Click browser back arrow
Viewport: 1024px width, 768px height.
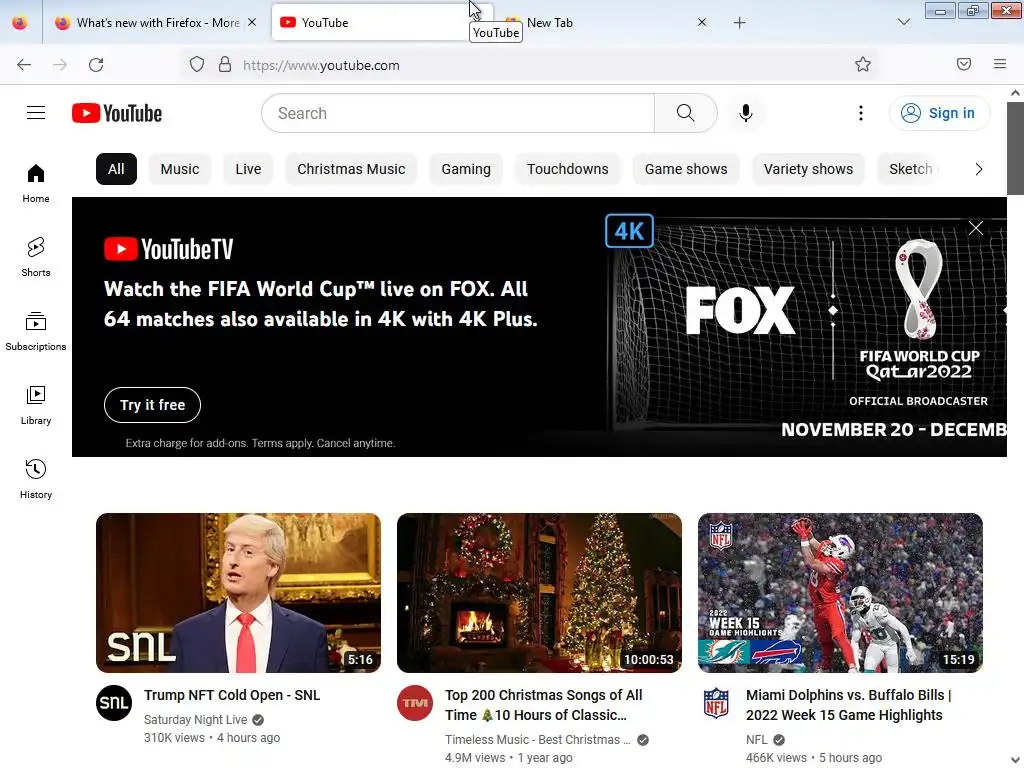(x=24, y=65)
